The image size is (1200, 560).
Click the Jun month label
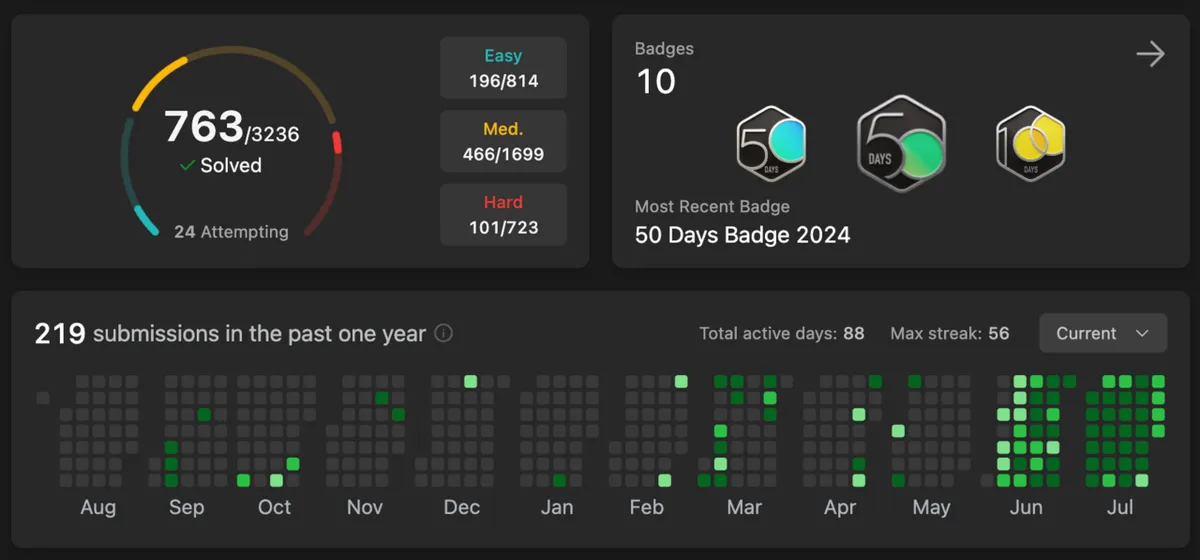1026,507
